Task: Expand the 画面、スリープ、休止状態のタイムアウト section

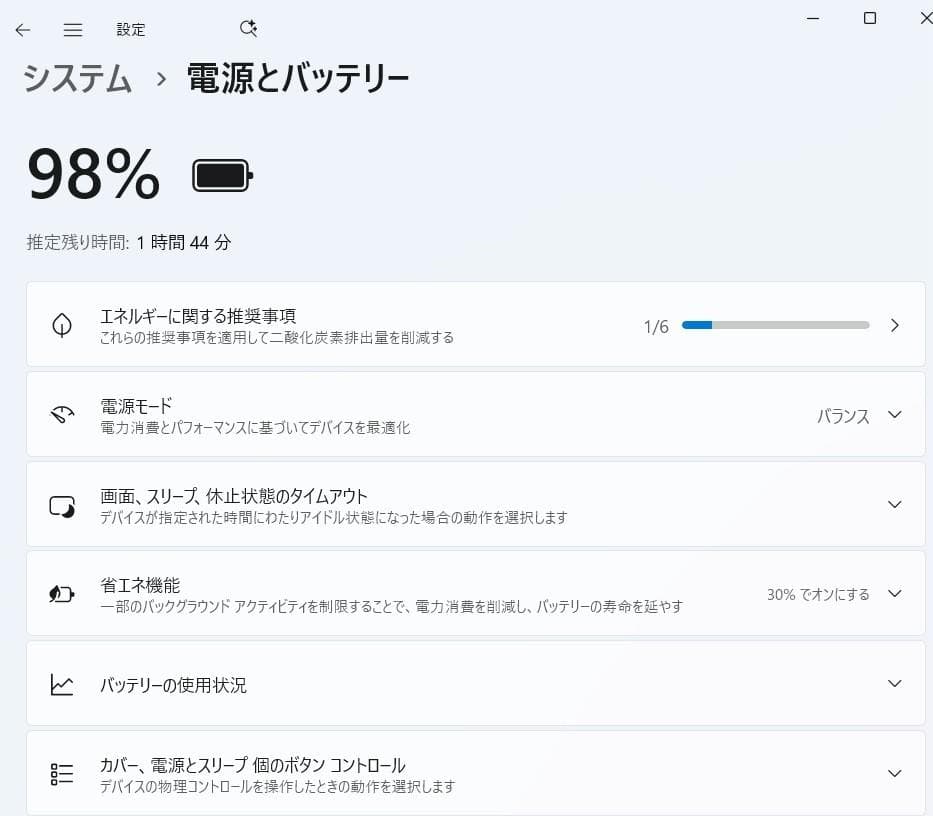Action: pyautogui.click(x=894, y=503)
